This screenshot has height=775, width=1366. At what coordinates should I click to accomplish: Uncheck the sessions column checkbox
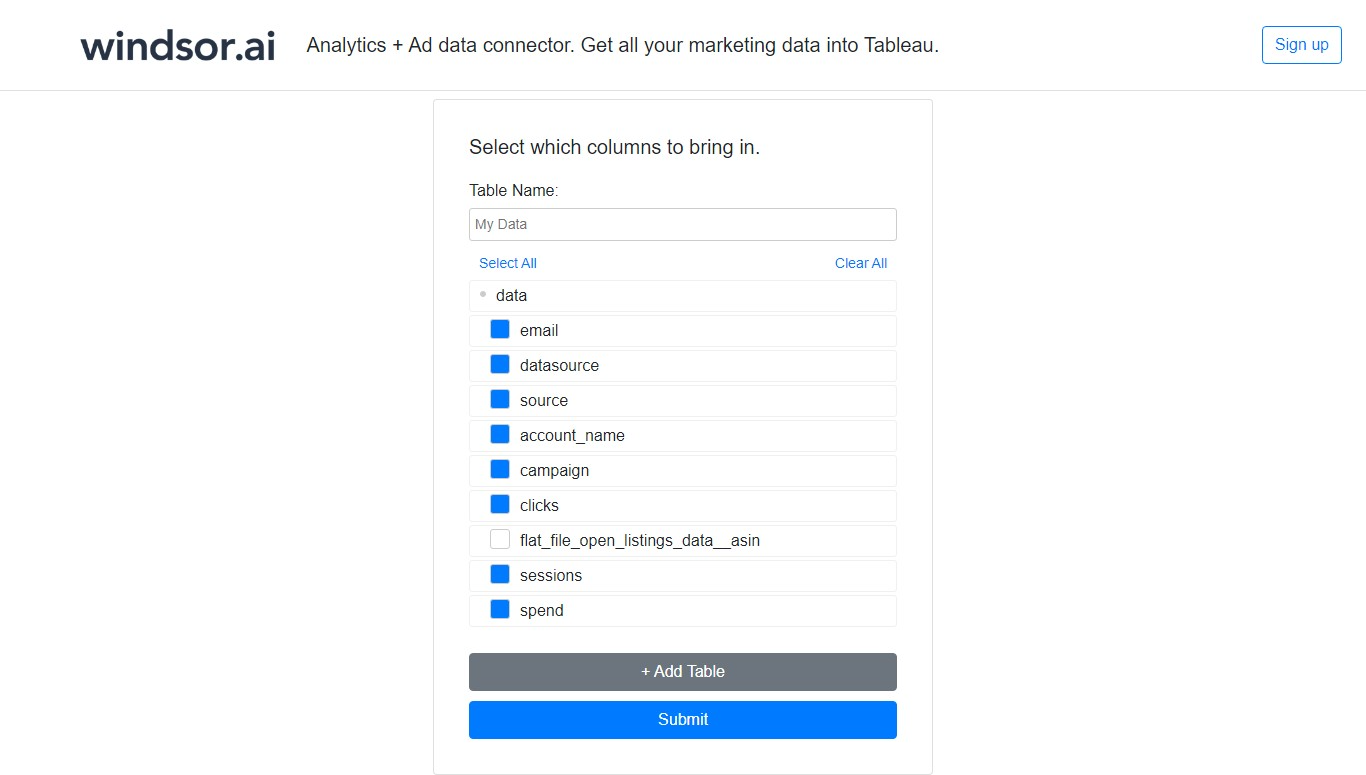pos(500,575)
